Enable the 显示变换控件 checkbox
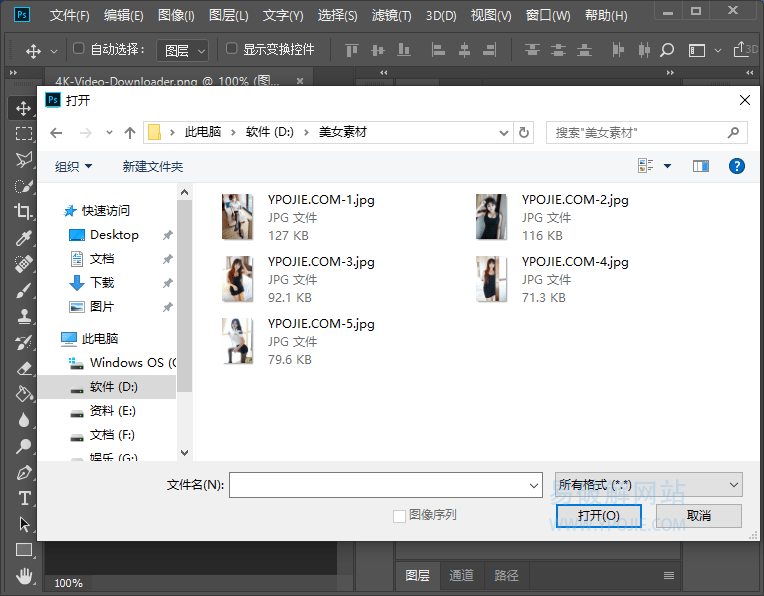Image resolution: width=764 pixels, height=596 pixels. (232, 49)
